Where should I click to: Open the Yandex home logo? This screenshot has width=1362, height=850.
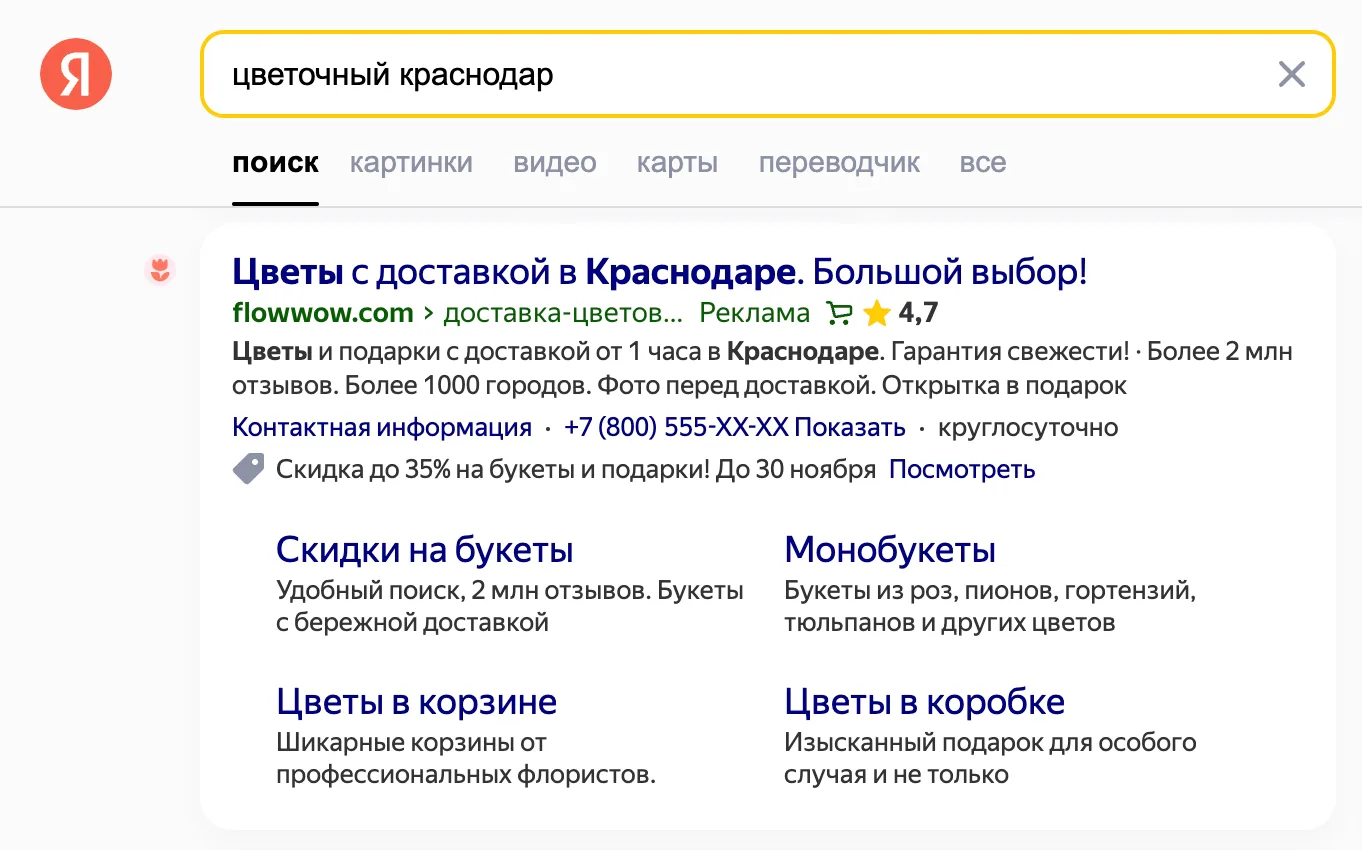pyautogui.click(x=76, y=74)
